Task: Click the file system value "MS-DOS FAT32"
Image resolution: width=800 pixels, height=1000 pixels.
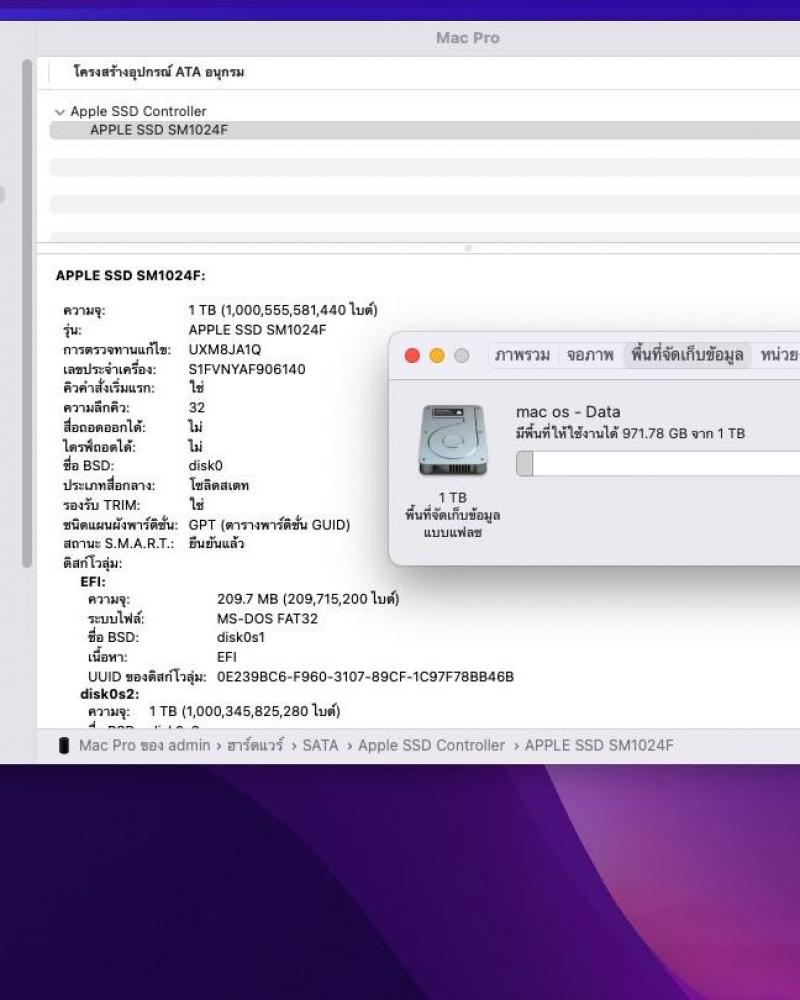Action: point(267,619)
